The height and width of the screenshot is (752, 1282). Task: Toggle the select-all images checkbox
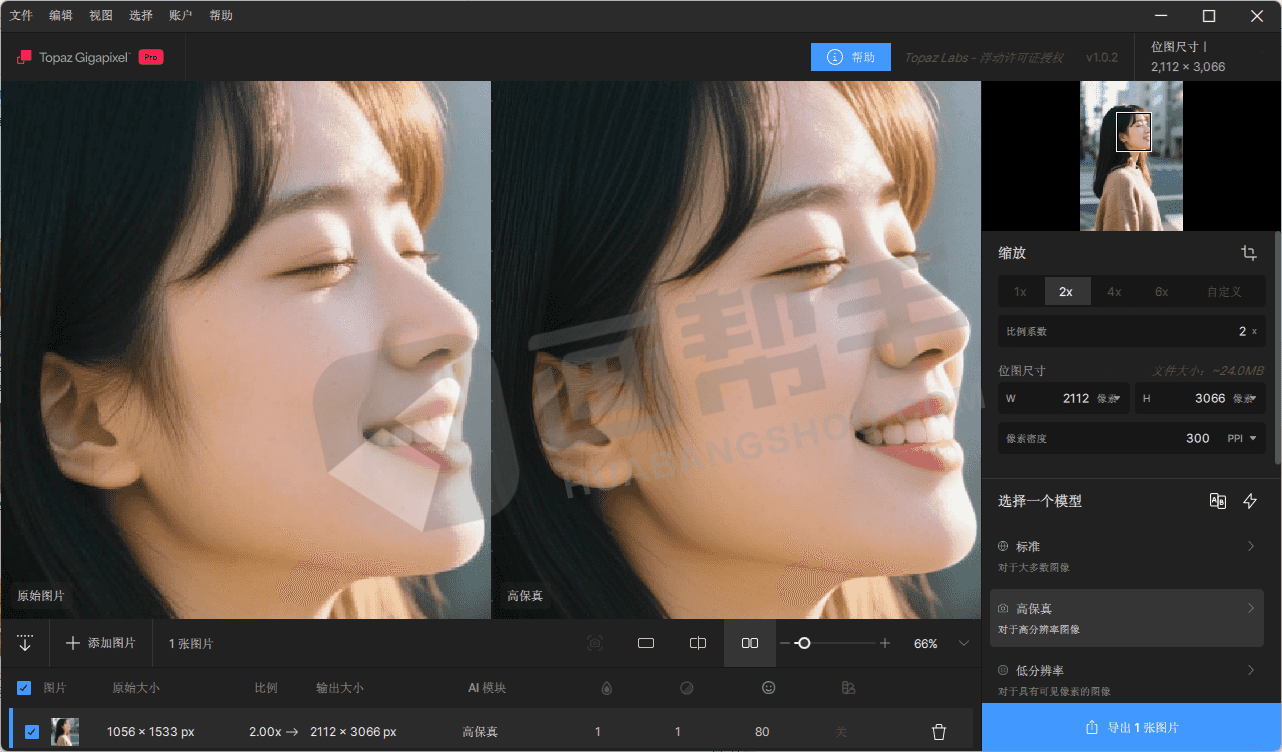pyautogui.click(x=25, y=688)
